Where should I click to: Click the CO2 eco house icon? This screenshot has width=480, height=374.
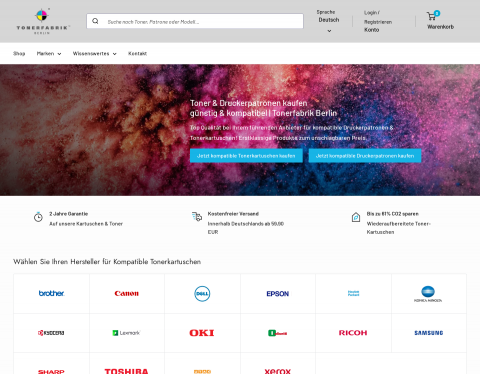pyautogui.click(x=356, y=217)
